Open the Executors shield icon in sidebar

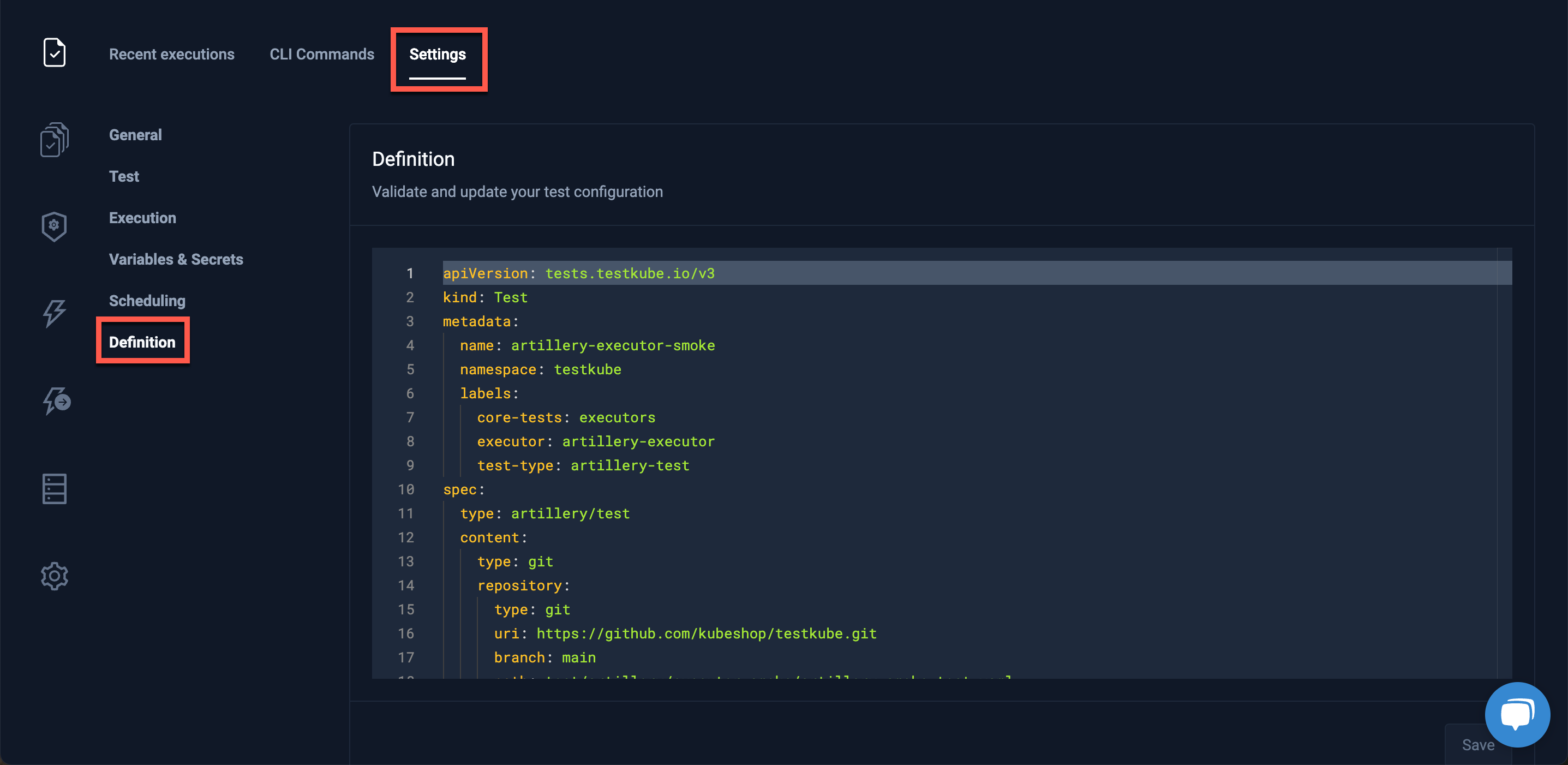click(x=54, y=226)
